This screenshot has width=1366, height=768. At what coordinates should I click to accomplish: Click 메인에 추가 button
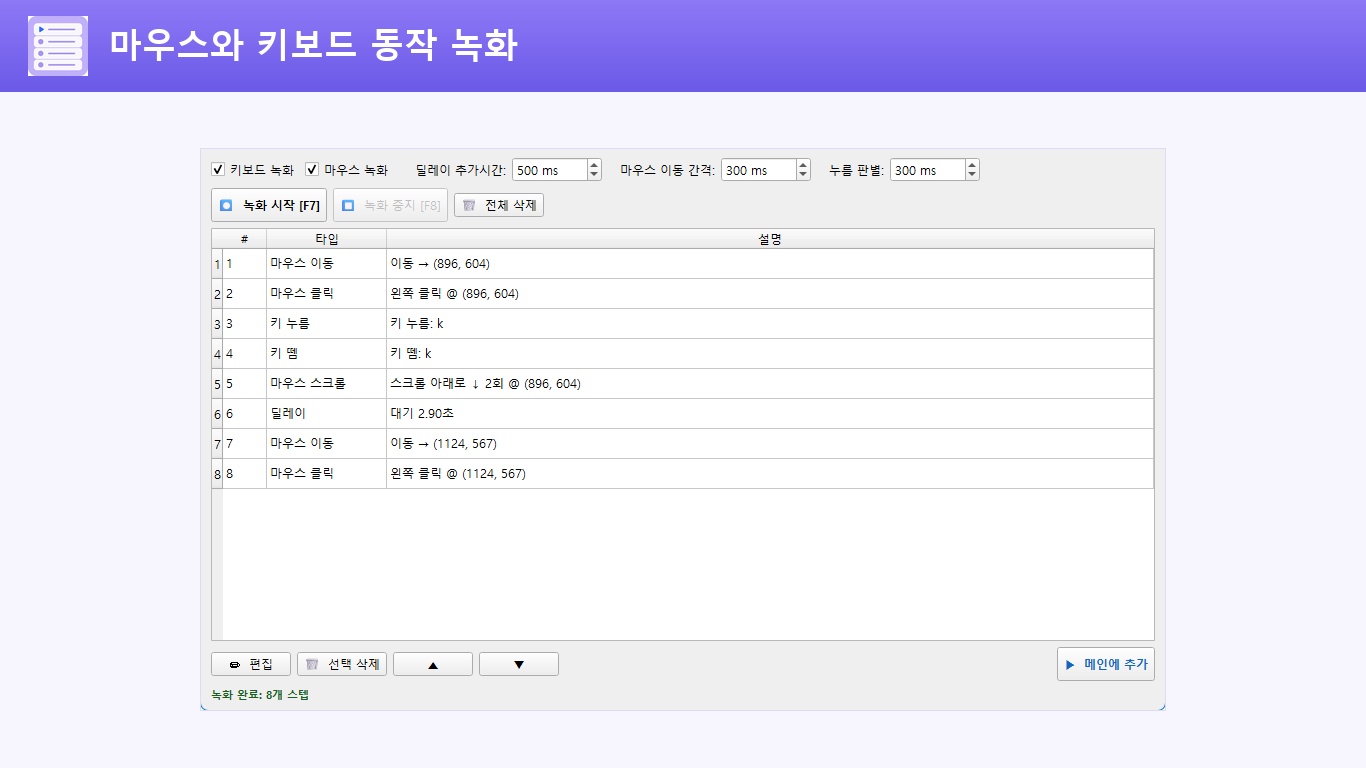(x=1106, y=664)
